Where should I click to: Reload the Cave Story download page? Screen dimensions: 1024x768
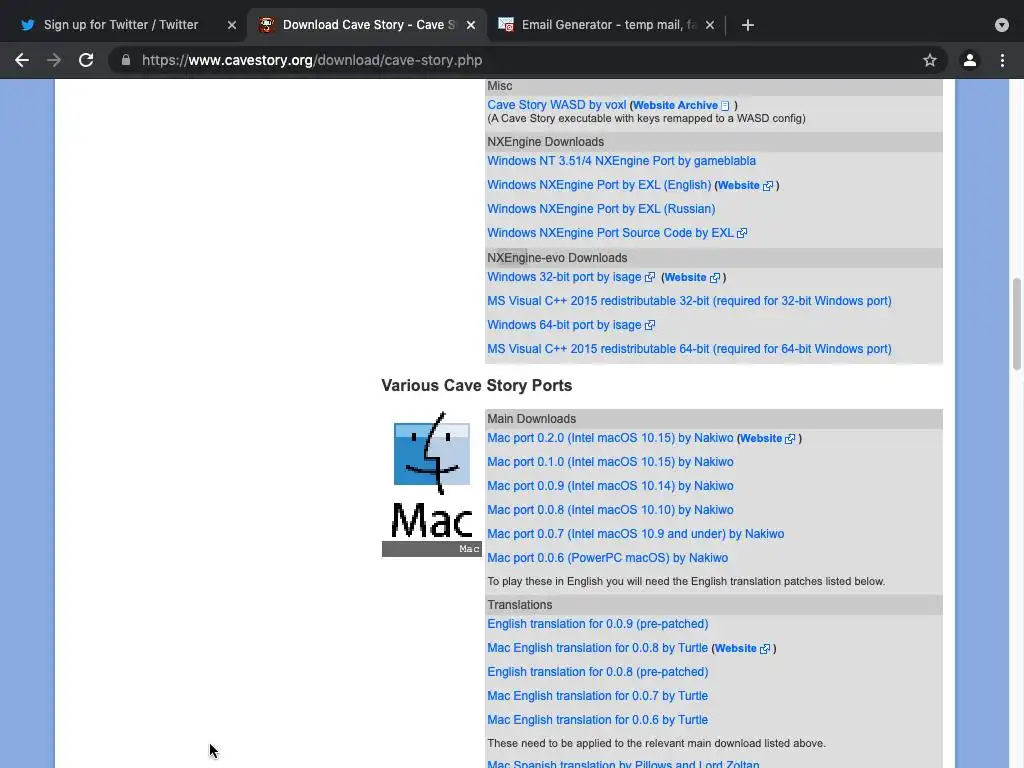(86, 60)
